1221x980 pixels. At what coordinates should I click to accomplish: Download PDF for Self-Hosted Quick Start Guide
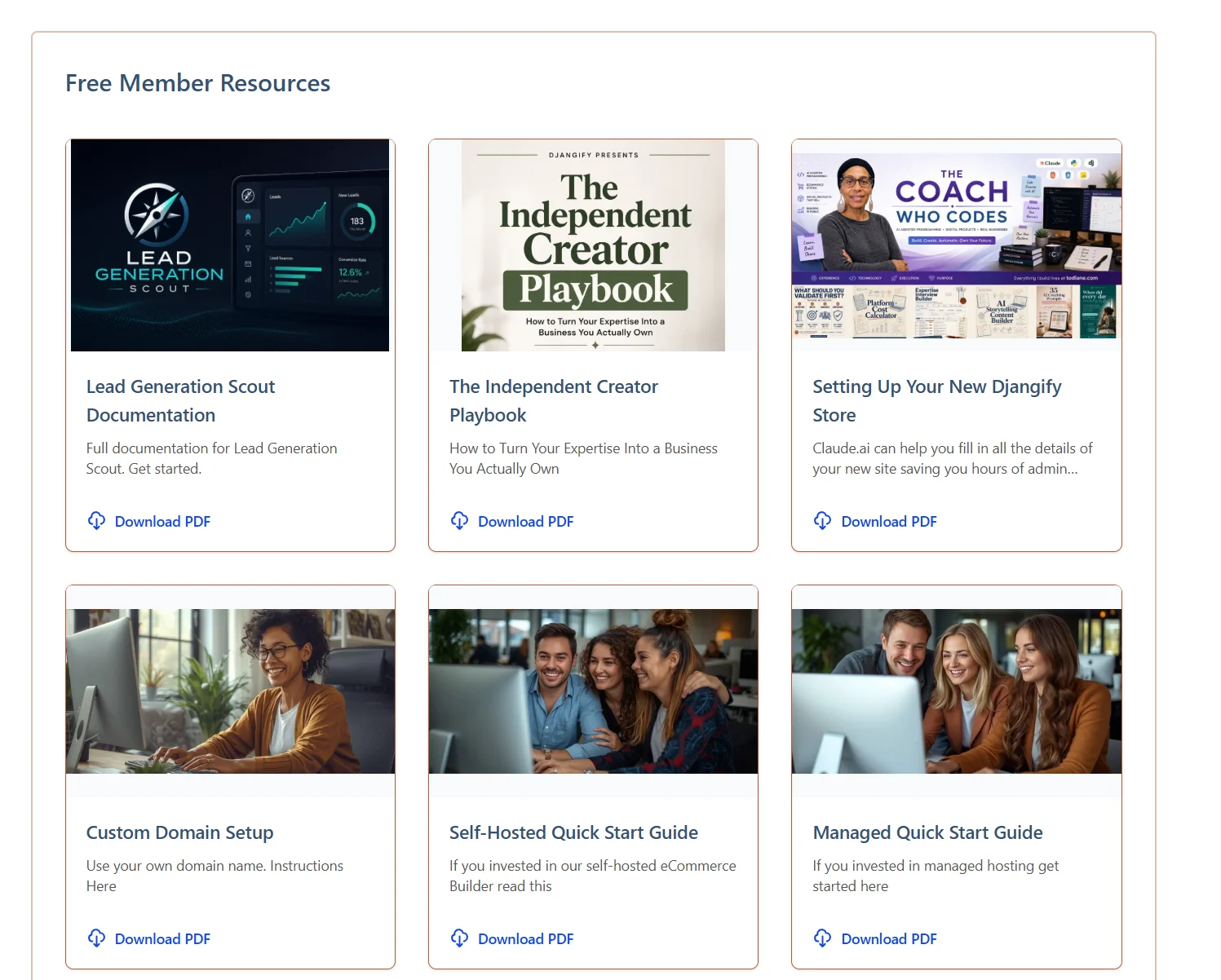(x=511, y=939)
